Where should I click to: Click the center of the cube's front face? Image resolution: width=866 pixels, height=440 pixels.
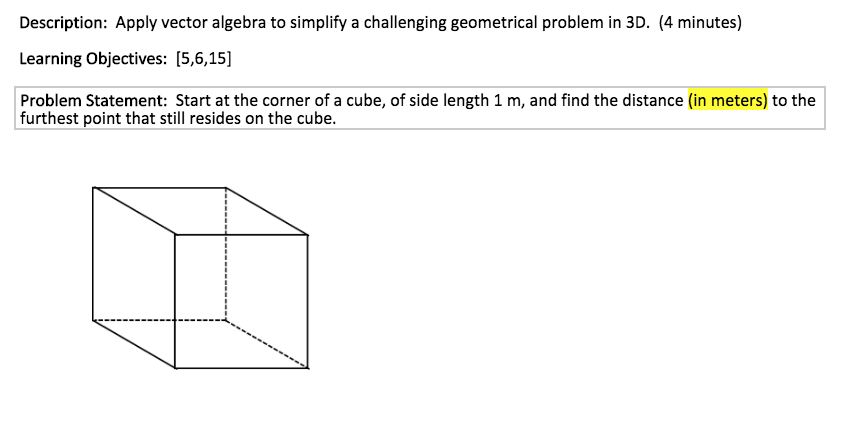click(x=241, y=301)
